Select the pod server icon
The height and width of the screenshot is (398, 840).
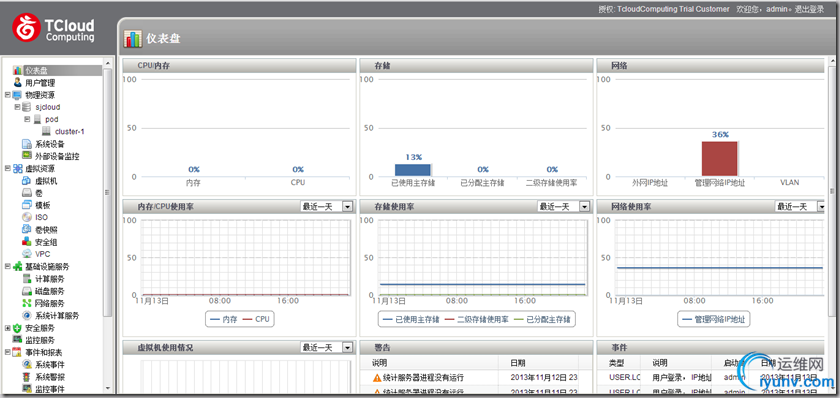(37, 119)
